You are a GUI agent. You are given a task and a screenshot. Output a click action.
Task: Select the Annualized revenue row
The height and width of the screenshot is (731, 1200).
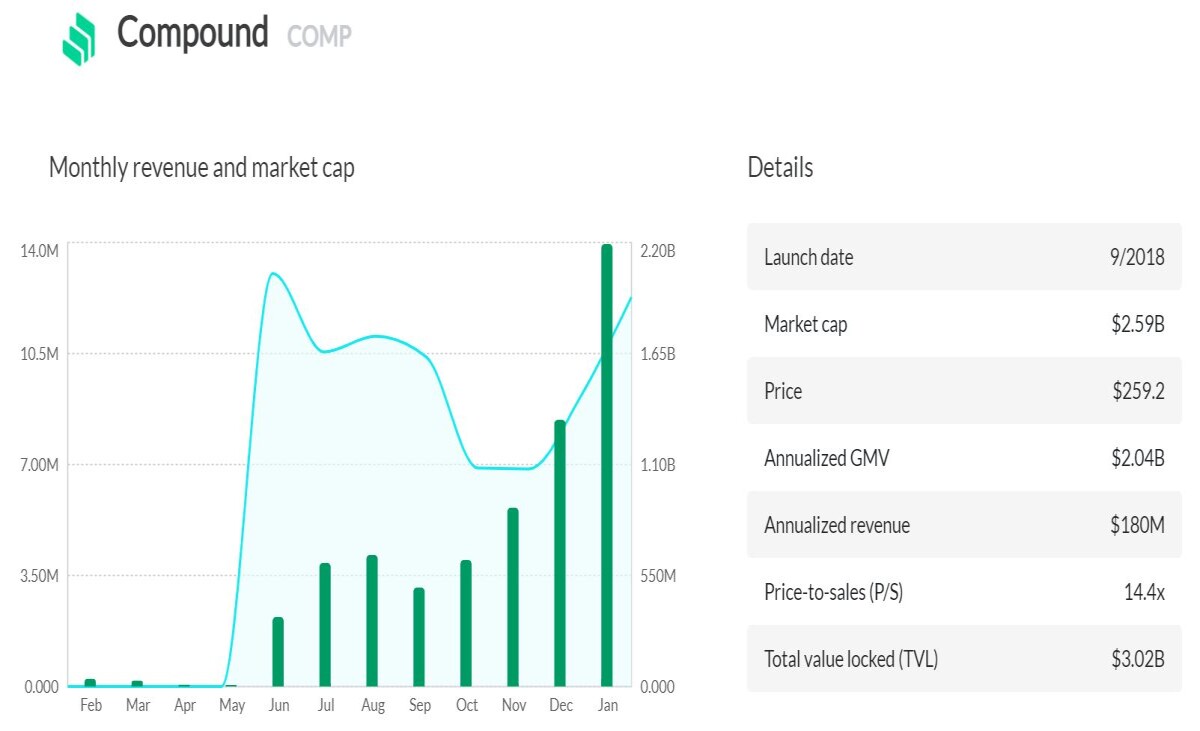pos(964,525)
